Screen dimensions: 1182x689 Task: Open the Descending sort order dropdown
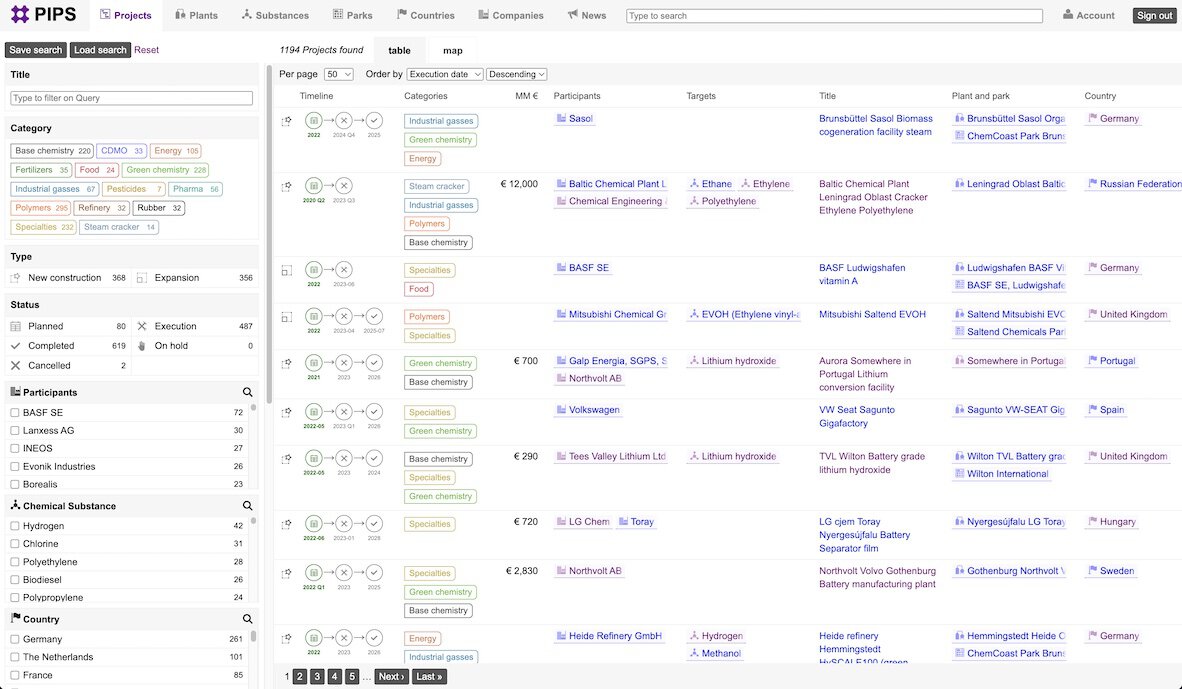(516, 74)
